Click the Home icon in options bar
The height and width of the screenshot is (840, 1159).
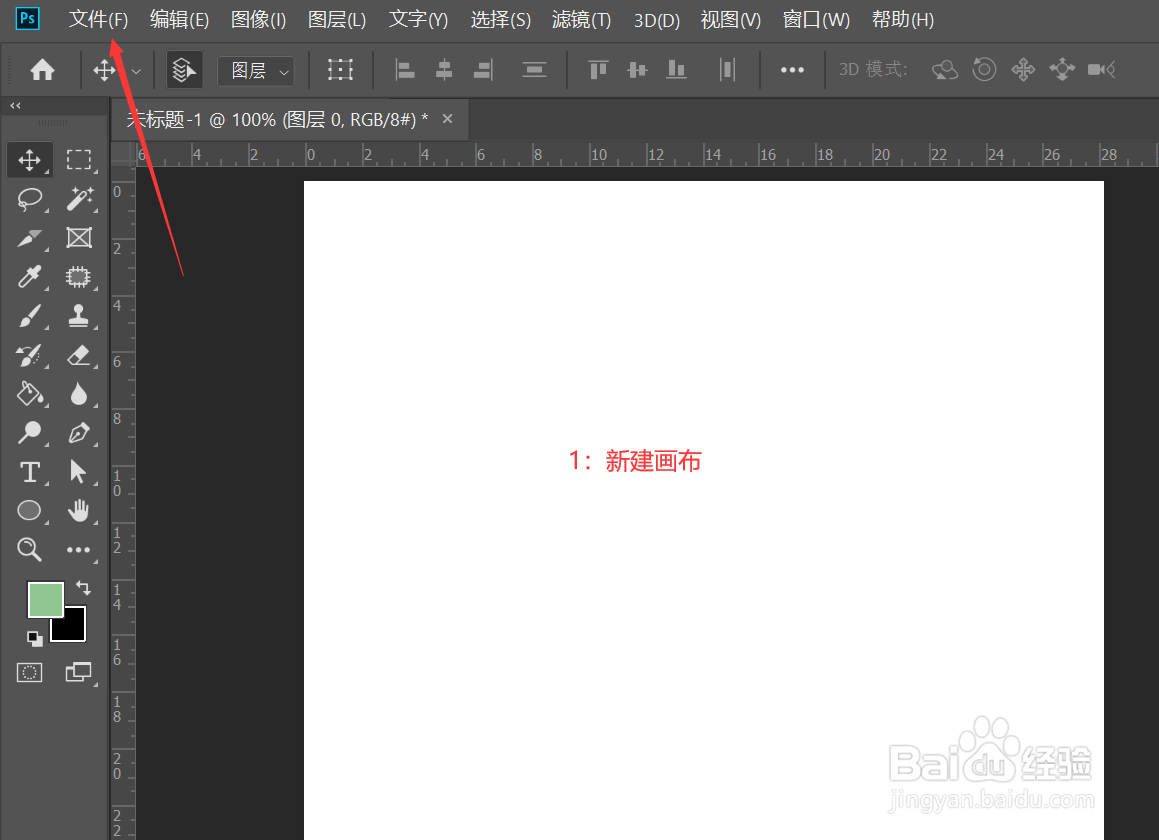42,70
